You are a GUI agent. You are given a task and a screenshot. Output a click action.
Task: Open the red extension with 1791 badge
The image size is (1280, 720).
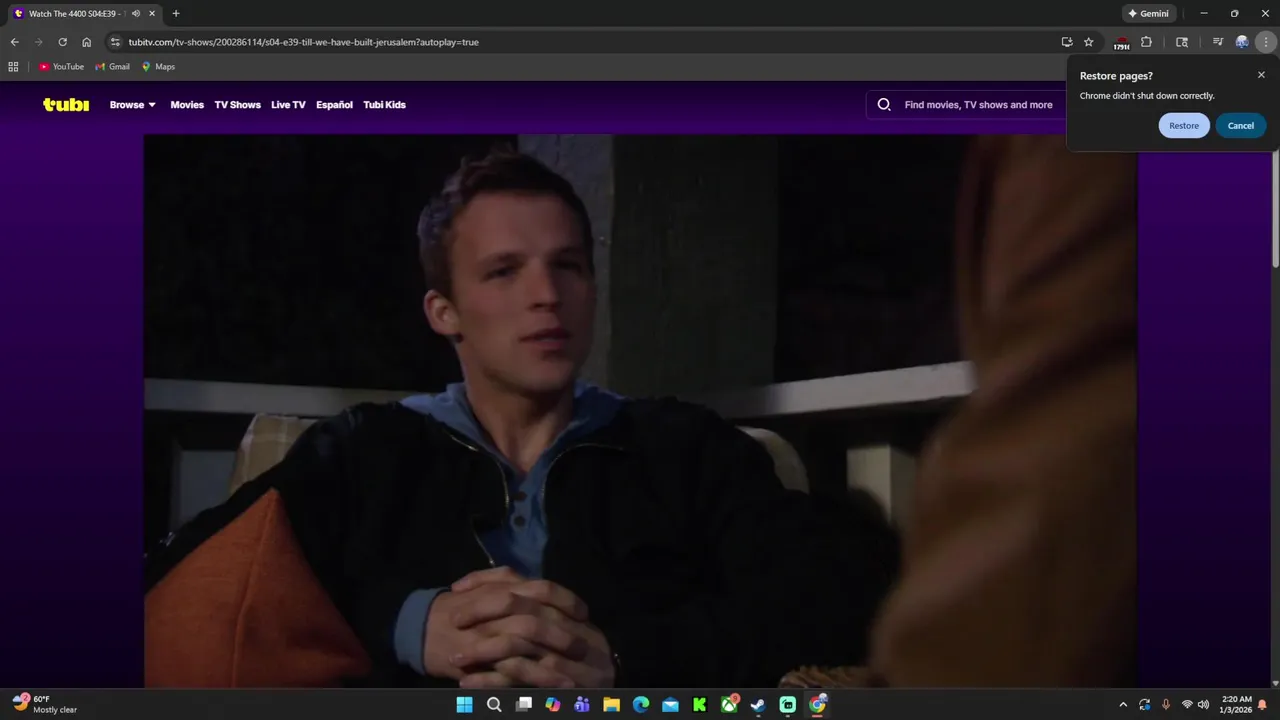(x=1121, y=43)
